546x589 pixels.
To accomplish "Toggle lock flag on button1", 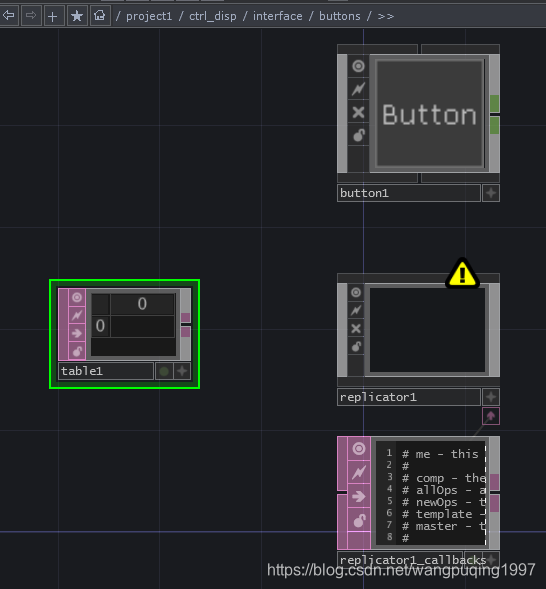I will click(x=358, y=135).
